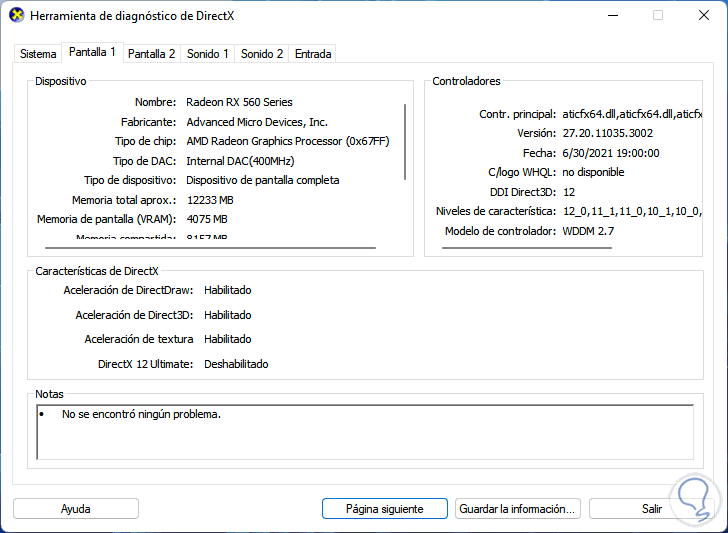
Task: Click the Nombre: label
Action: 156,102
